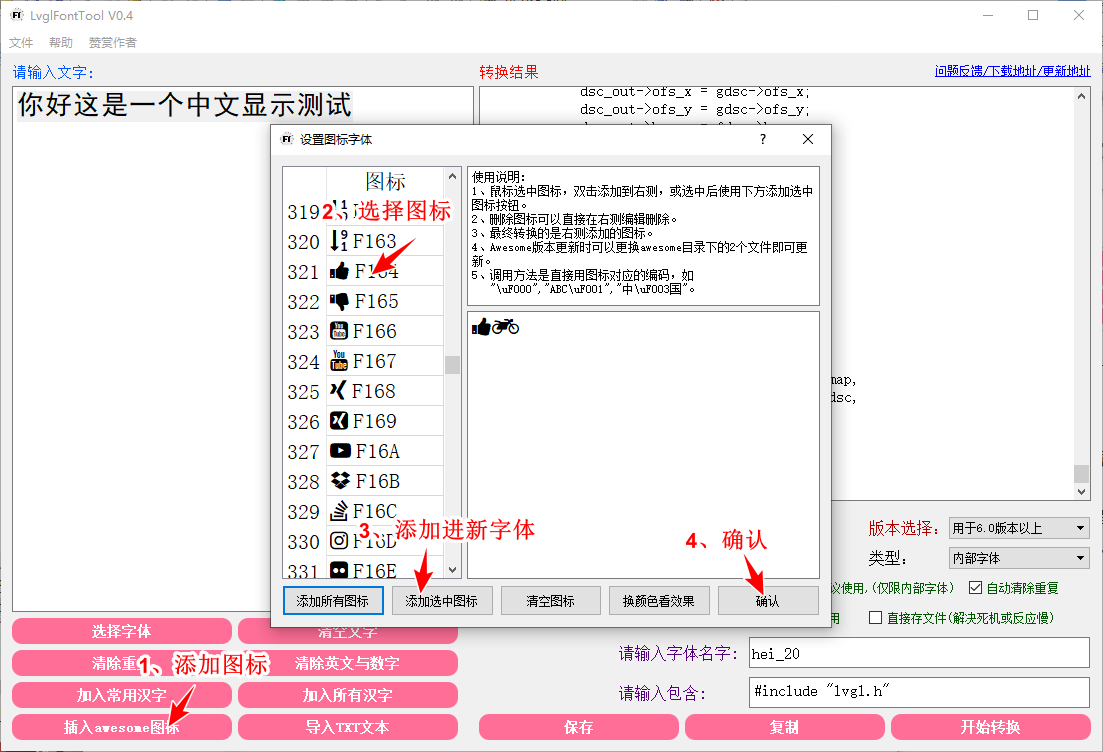This screenshot has width=1103, height=752.
Task: Click the icon list scroll down arrow
Action: click(x=452, y=569)
